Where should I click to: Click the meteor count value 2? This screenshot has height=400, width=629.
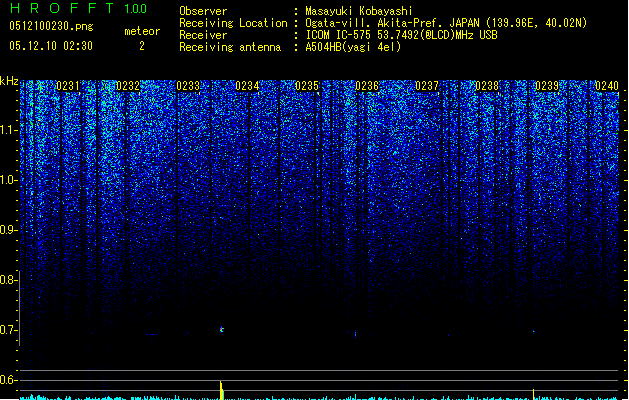click(x=142, y=46)
